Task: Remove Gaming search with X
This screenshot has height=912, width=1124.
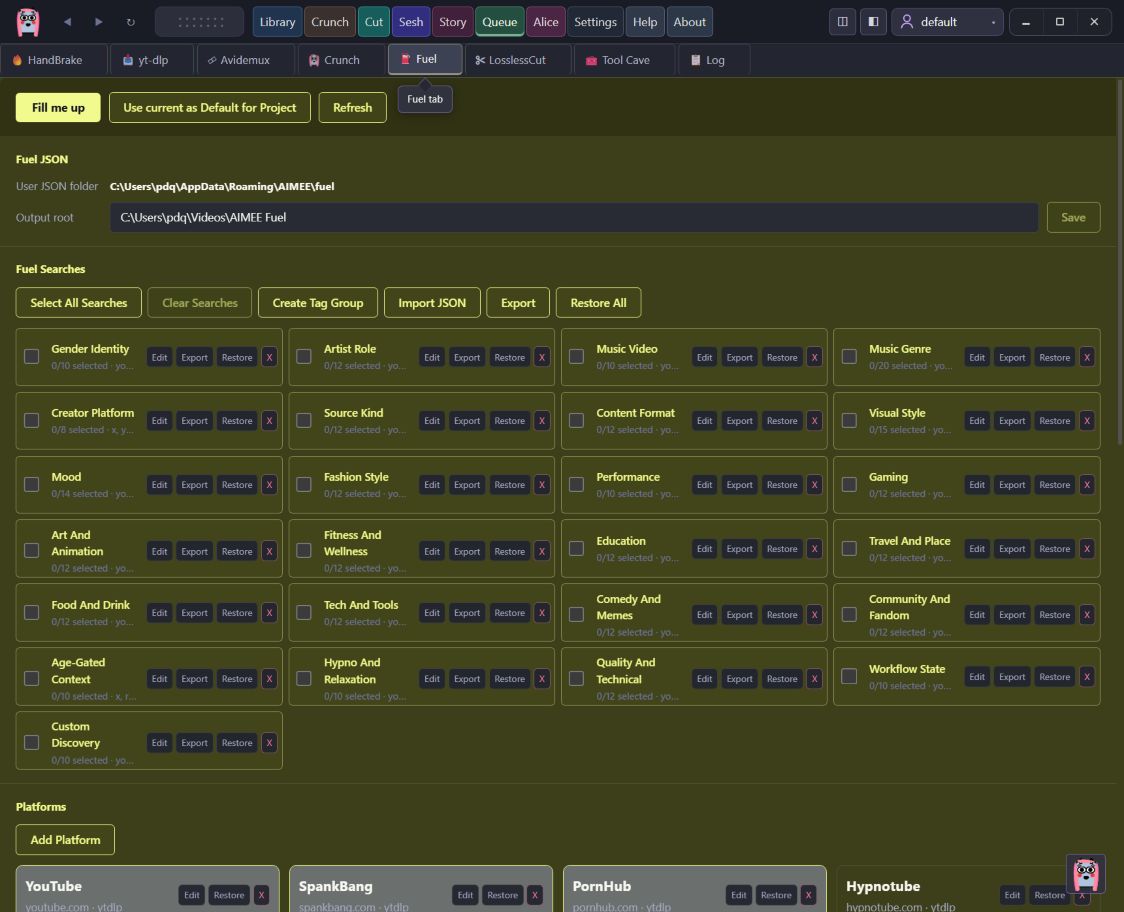Action: [x=1087, y=485]
